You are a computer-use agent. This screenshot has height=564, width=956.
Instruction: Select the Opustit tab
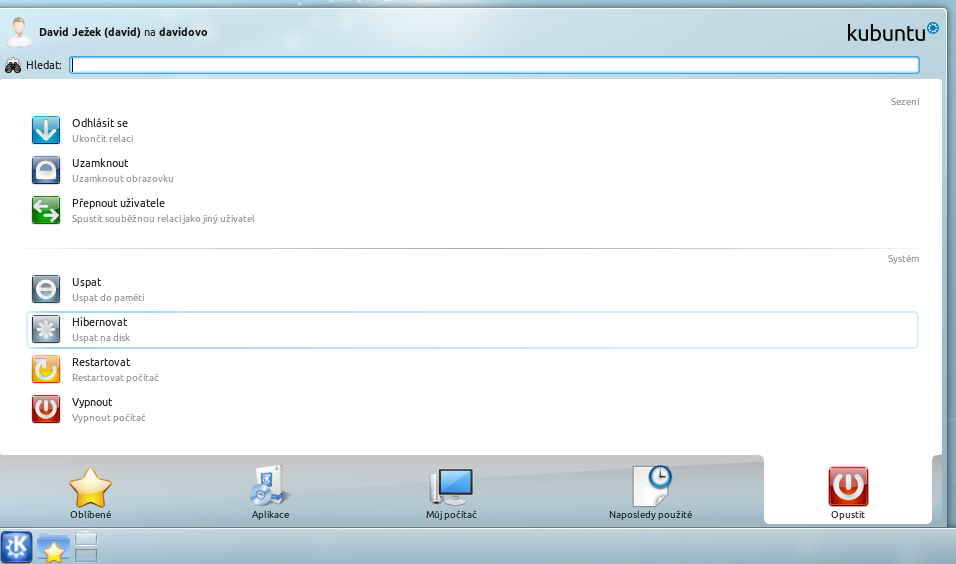point(847,493)
